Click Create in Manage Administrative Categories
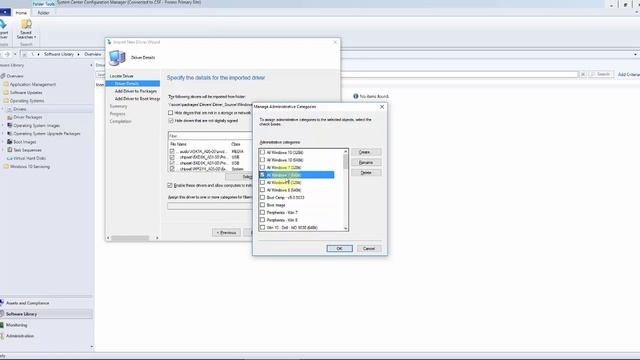The height and width of the screenshot is (360, 640). tap(366, 152)
